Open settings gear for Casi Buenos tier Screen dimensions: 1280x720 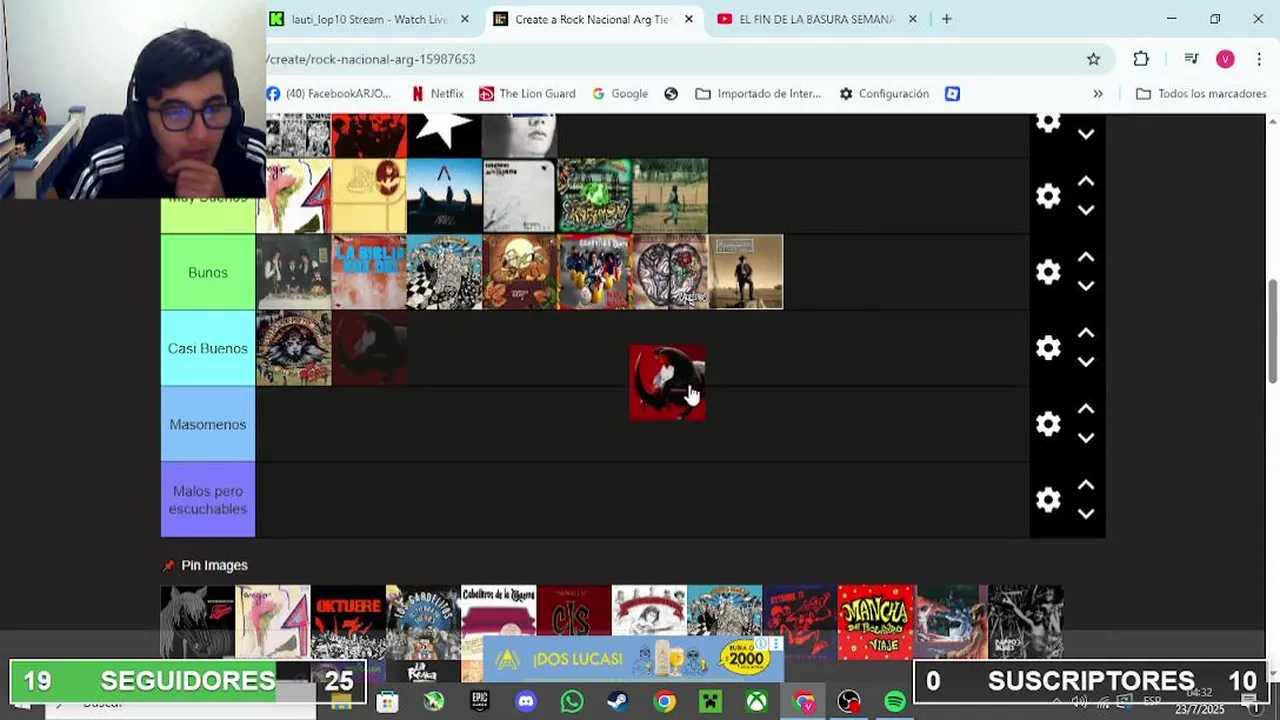pyautogui.click(x=1048, y=348)
